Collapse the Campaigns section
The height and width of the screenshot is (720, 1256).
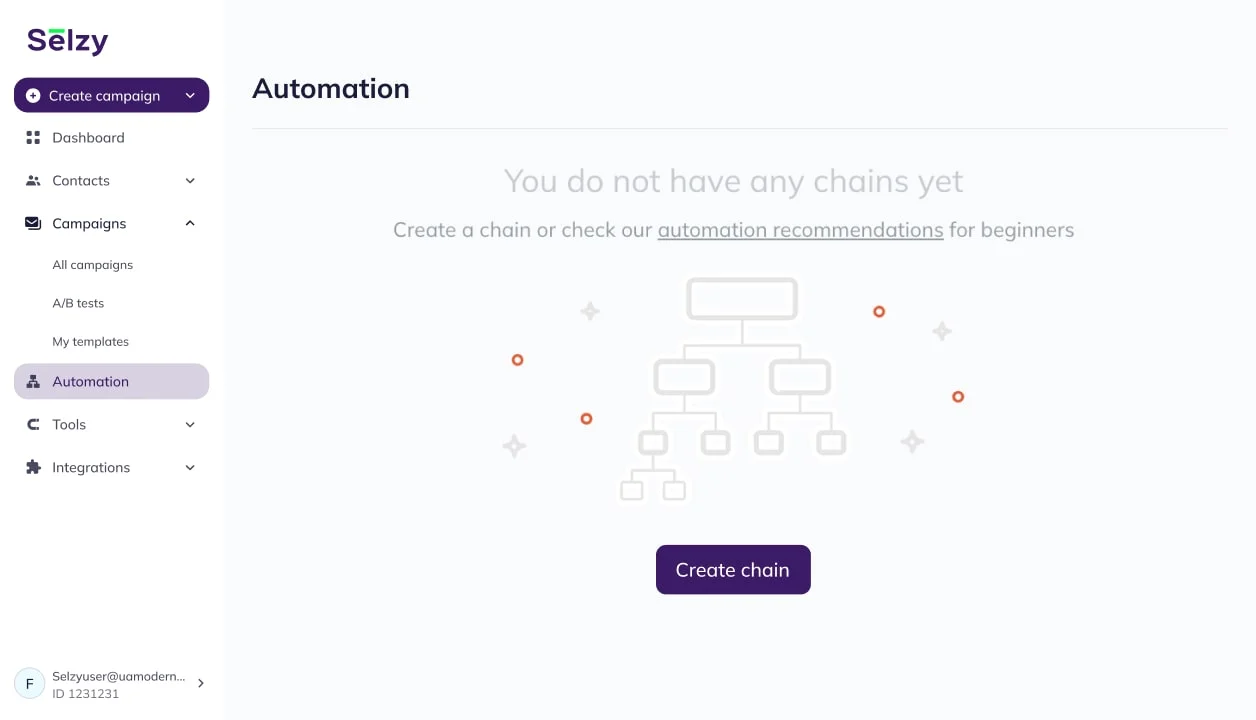pos(190,223)
